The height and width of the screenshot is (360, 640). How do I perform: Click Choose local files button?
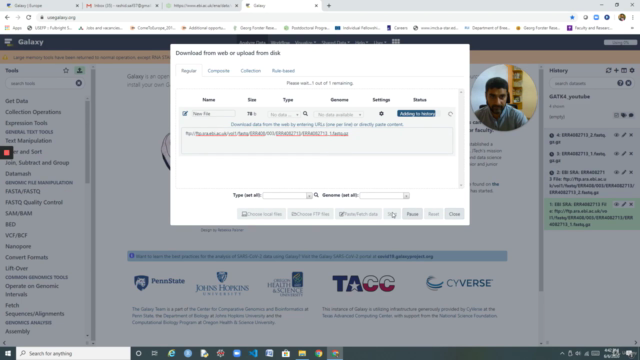[x=262, y=214]
